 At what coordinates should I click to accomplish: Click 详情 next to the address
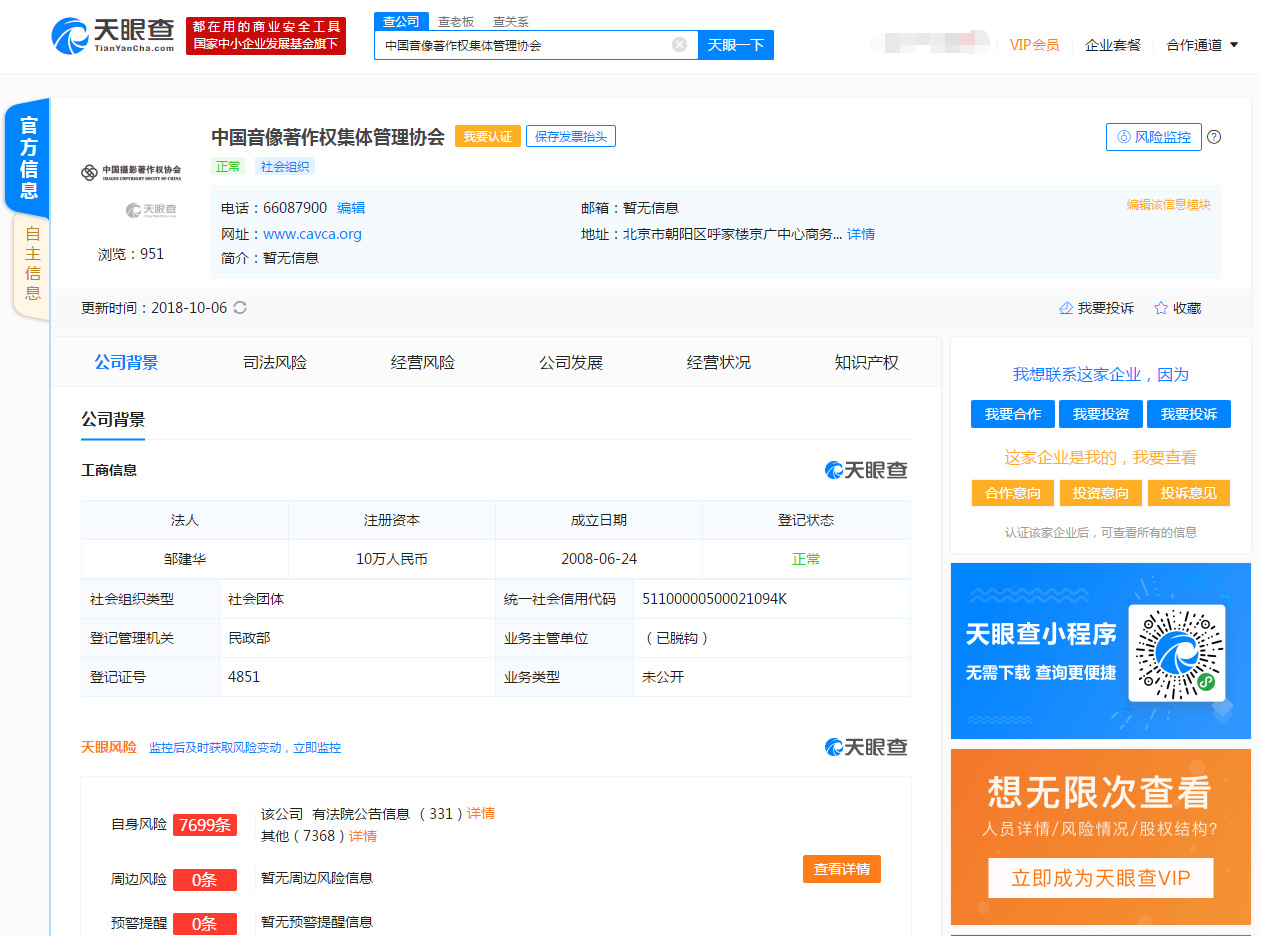pos(861,234)
